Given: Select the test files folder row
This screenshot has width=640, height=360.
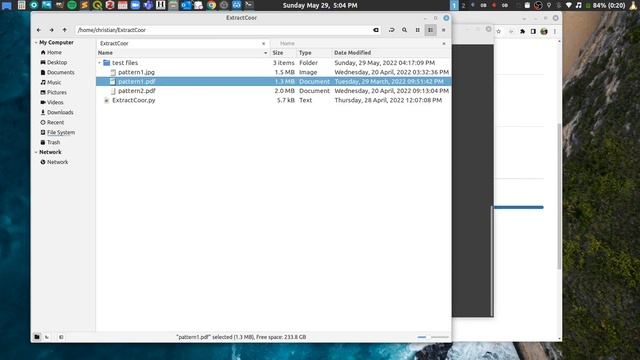Looking at the screenshot, I should click(273, 62).
